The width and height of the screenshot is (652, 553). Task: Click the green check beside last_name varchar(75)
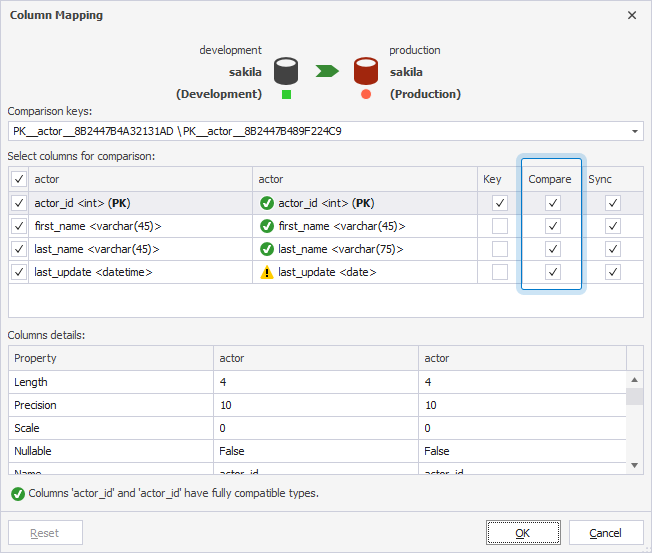[x=267, y=249]
